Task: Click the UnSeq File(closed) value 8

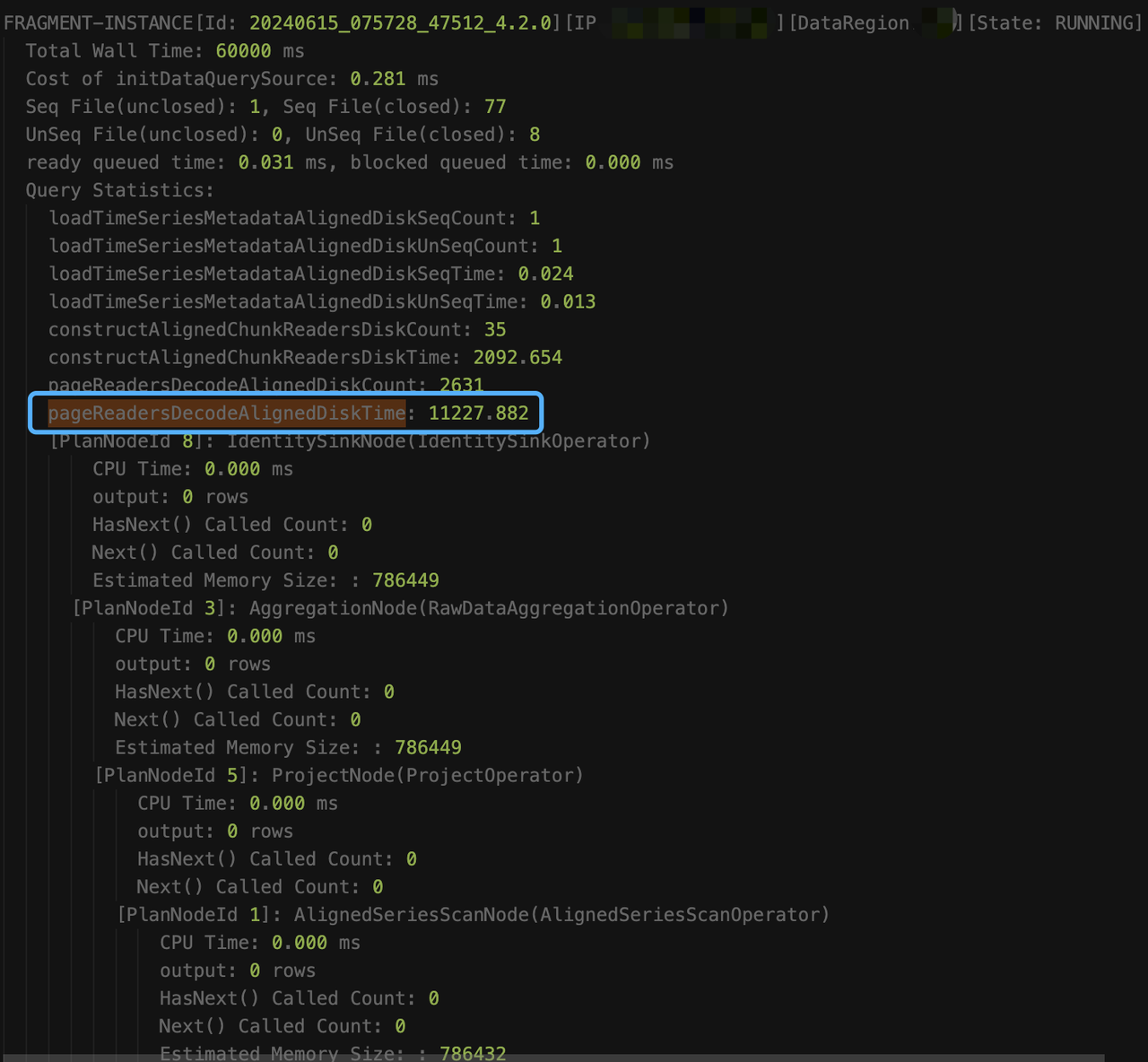Action: [535, 135]
